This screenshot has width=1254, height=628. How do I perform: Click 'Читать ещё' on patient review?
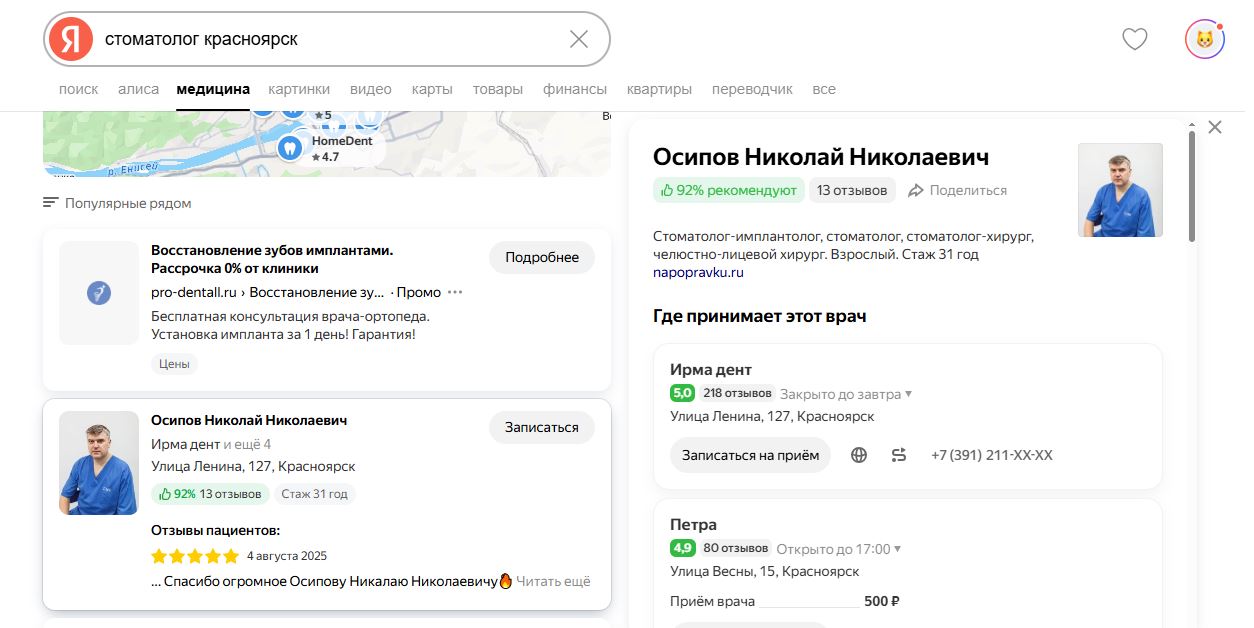point(553,581)
